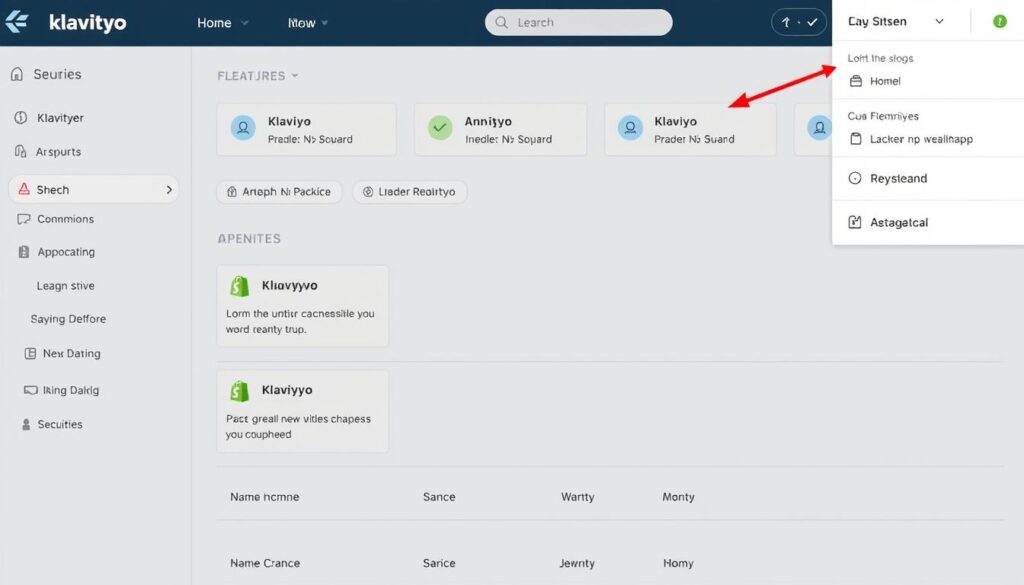1024x585 pixels.
Task: Click the Iking Dalkig icon
Action: [30, 390]
